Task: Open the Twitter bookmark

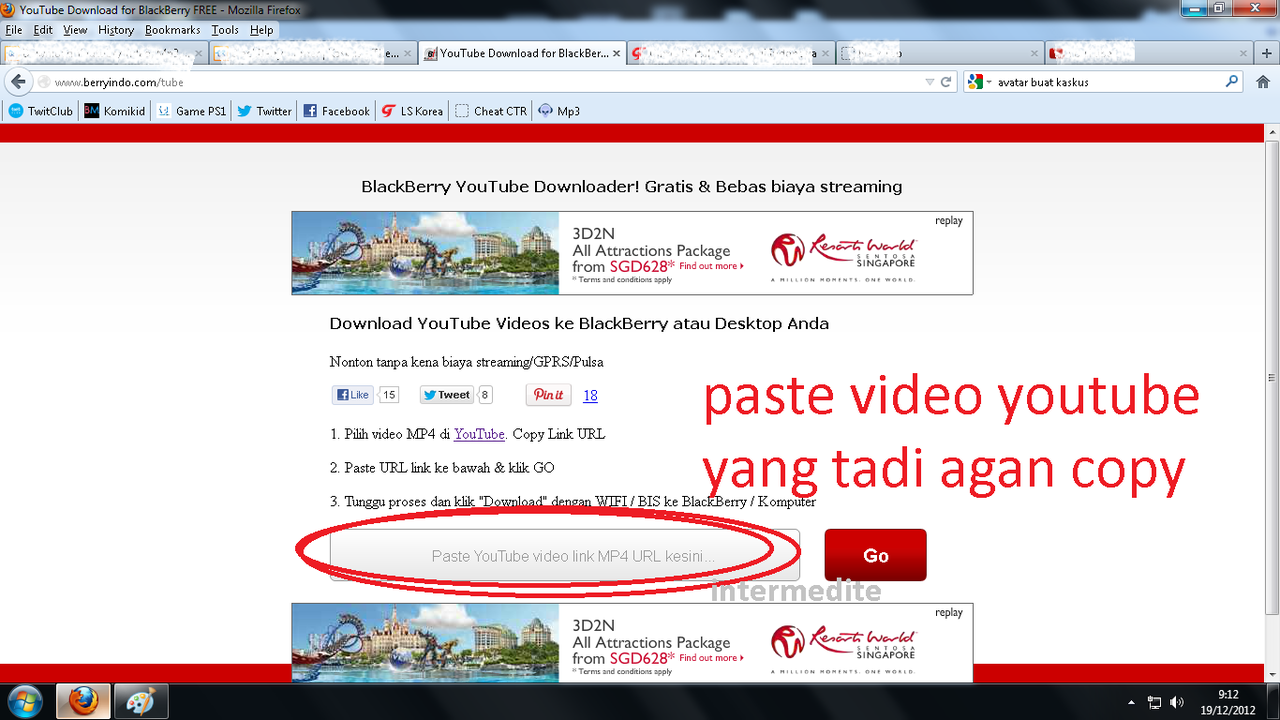Action: [x=265, y=111]
